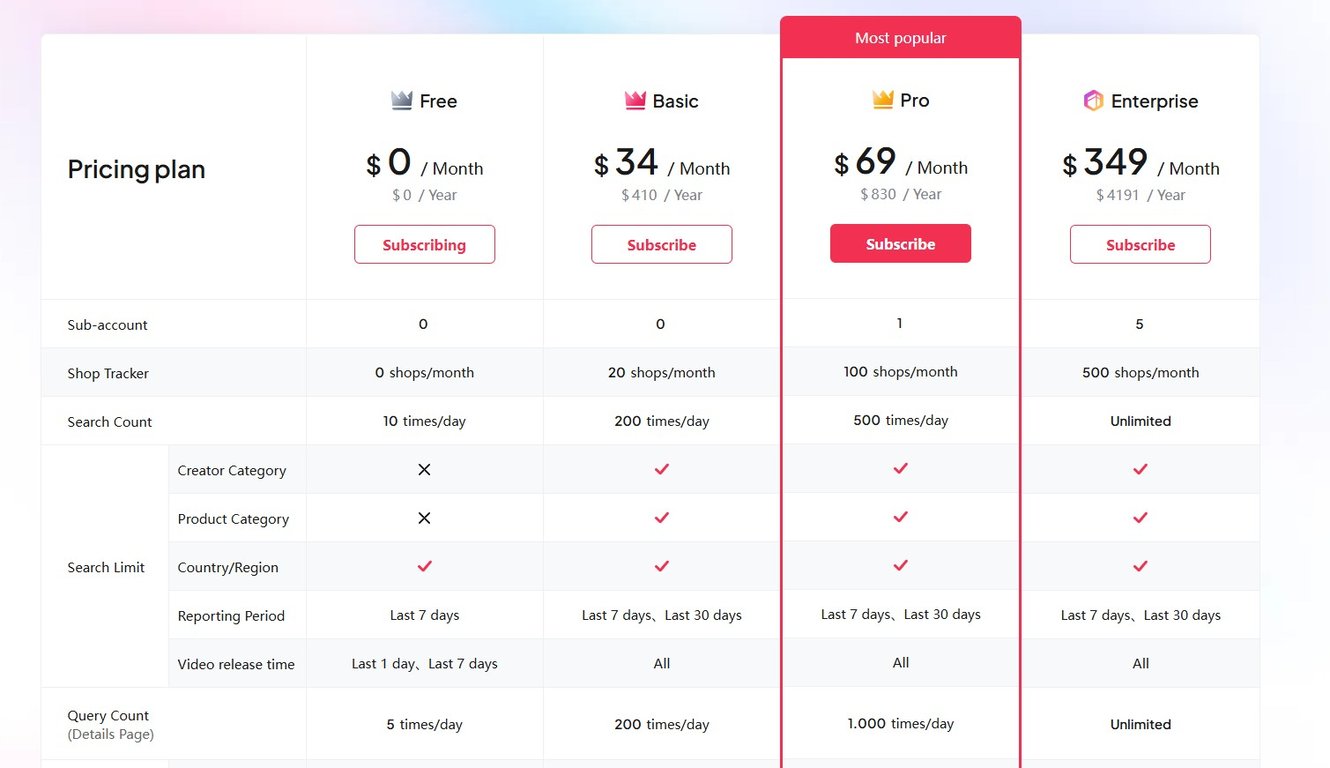Click the gold crown Pro plan icon
The image size is (1330, 768).
(883, 99)
